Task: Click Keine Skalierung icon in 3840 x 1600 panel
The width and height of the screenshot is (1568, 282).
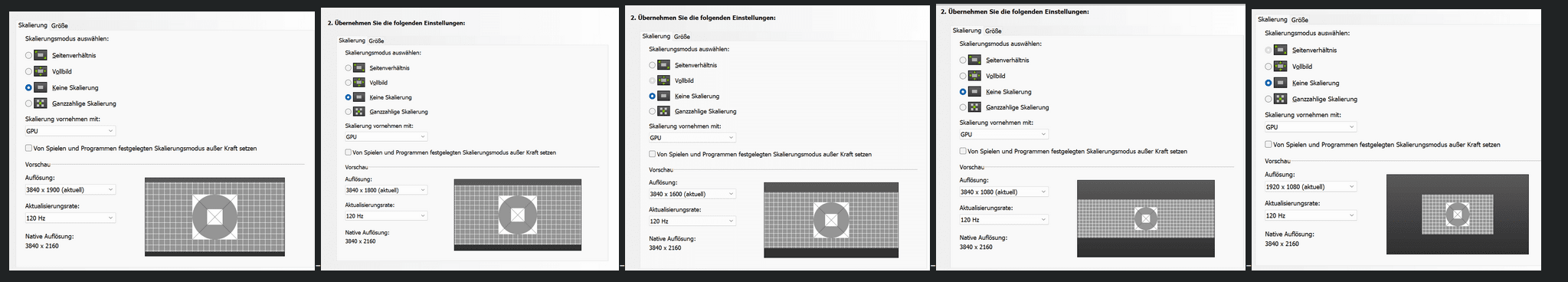Action: click(x=664, y=96)
